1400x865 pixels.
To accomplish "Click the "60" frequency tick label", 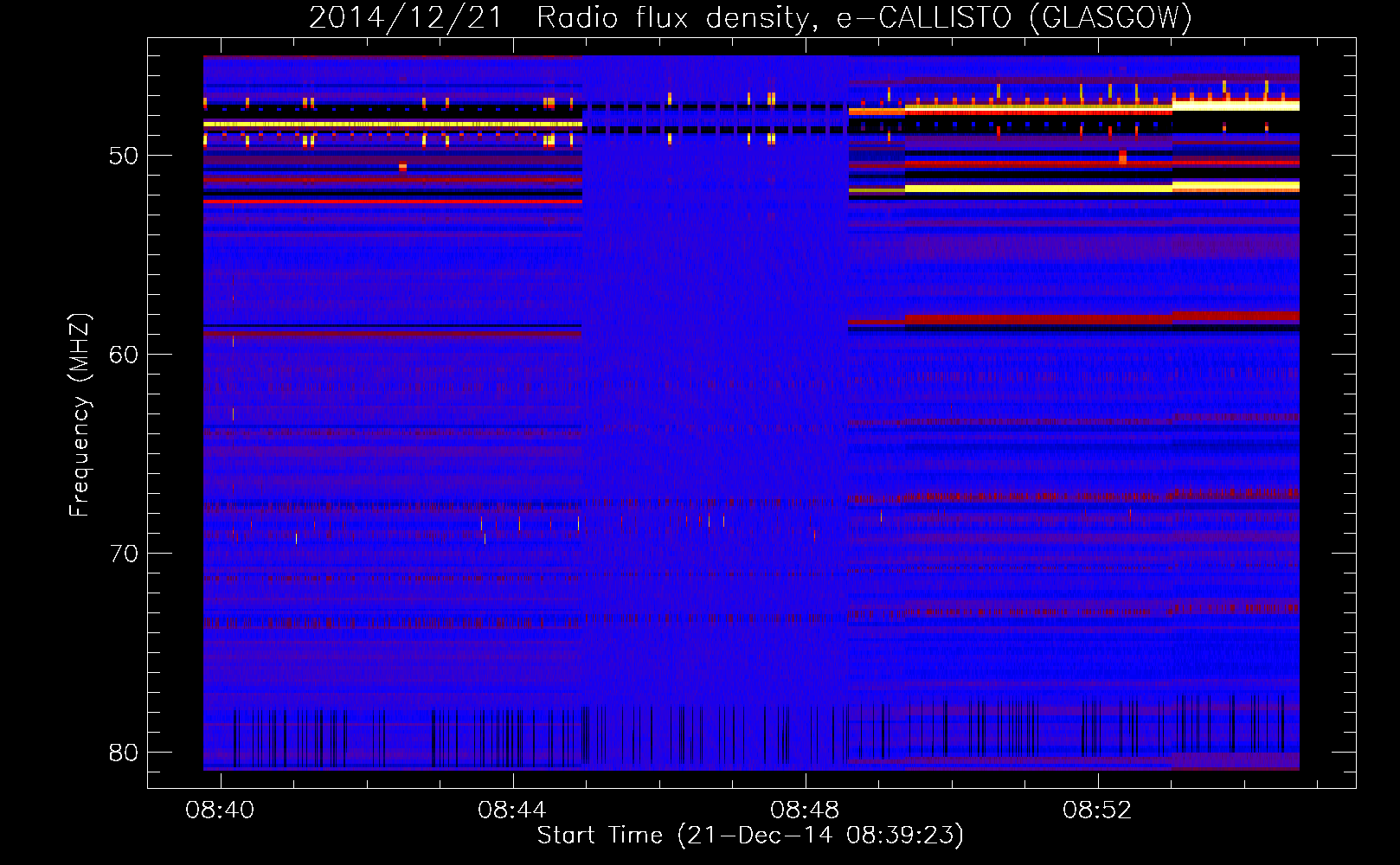I will [124, 355].
